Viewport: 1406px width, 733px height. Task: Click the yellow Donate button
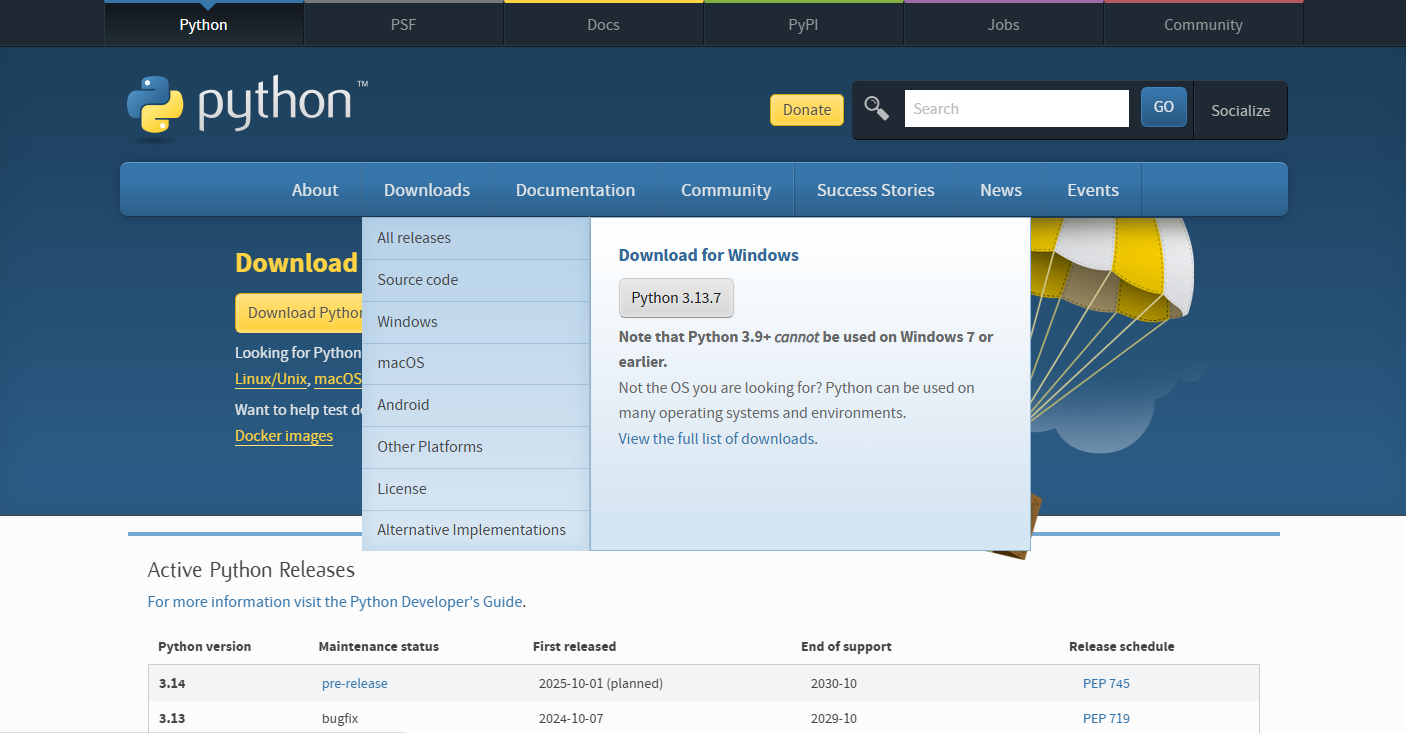click(x=807, y=110)
